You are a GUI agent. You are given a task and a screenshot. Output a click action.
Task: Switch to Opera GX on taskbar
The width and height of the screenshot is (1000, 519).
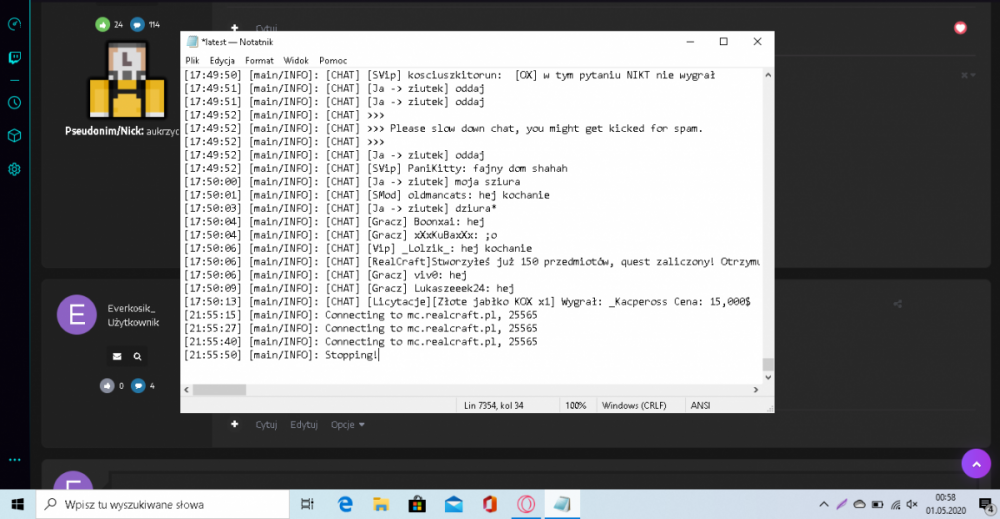(526, 504)
